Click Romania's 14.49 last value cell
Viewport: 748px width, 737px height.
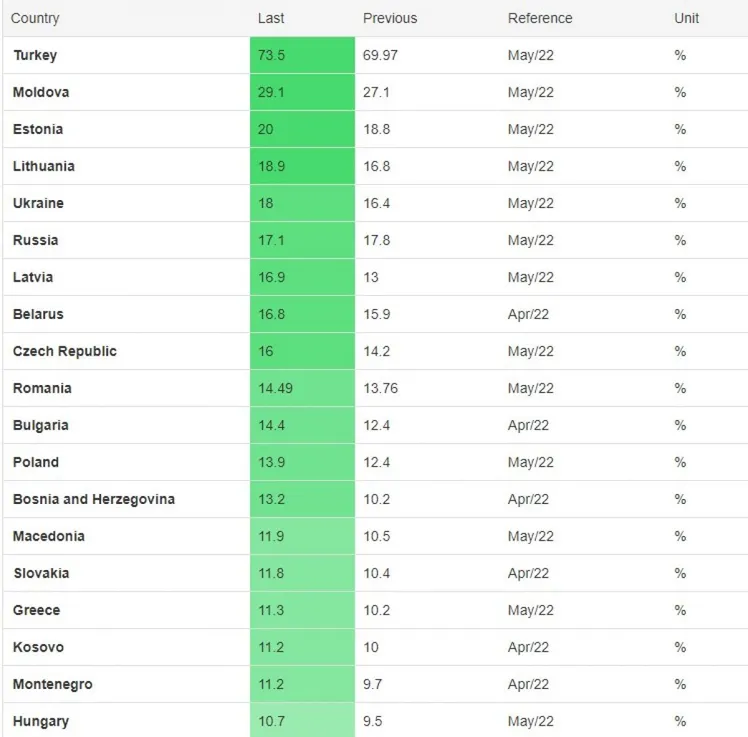tap(302, 389)
